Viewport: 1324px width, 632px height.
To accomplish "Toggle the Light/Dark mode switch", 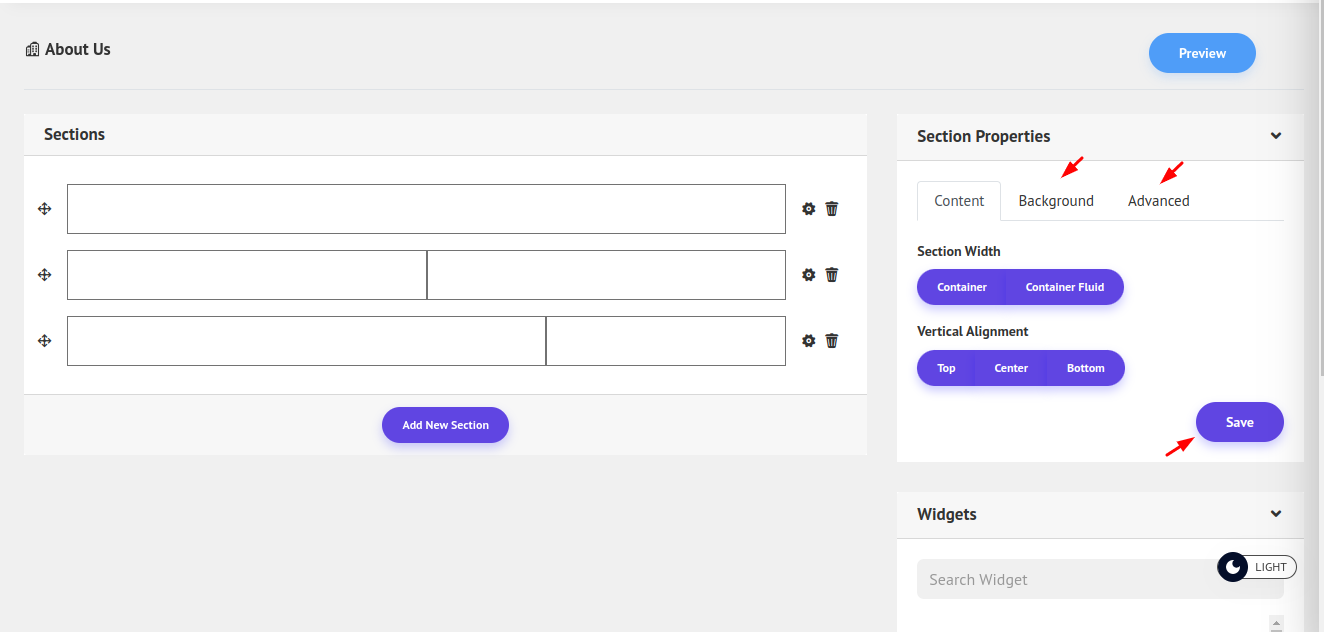I will pyautogui.click(x=1256, y=567).
